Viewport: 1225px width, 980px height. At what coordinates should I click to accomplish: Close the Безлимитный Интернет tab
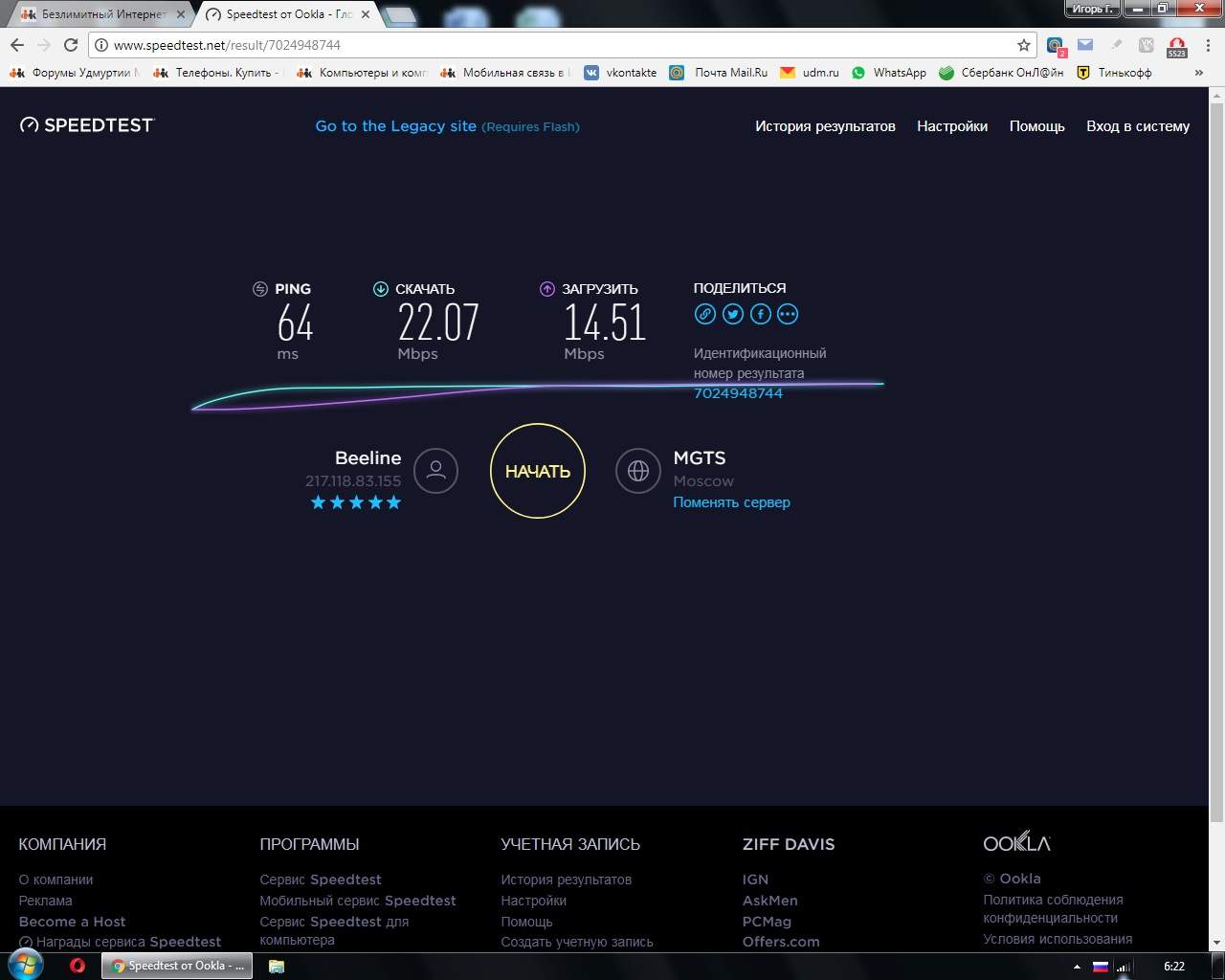(x=181, y=14)
